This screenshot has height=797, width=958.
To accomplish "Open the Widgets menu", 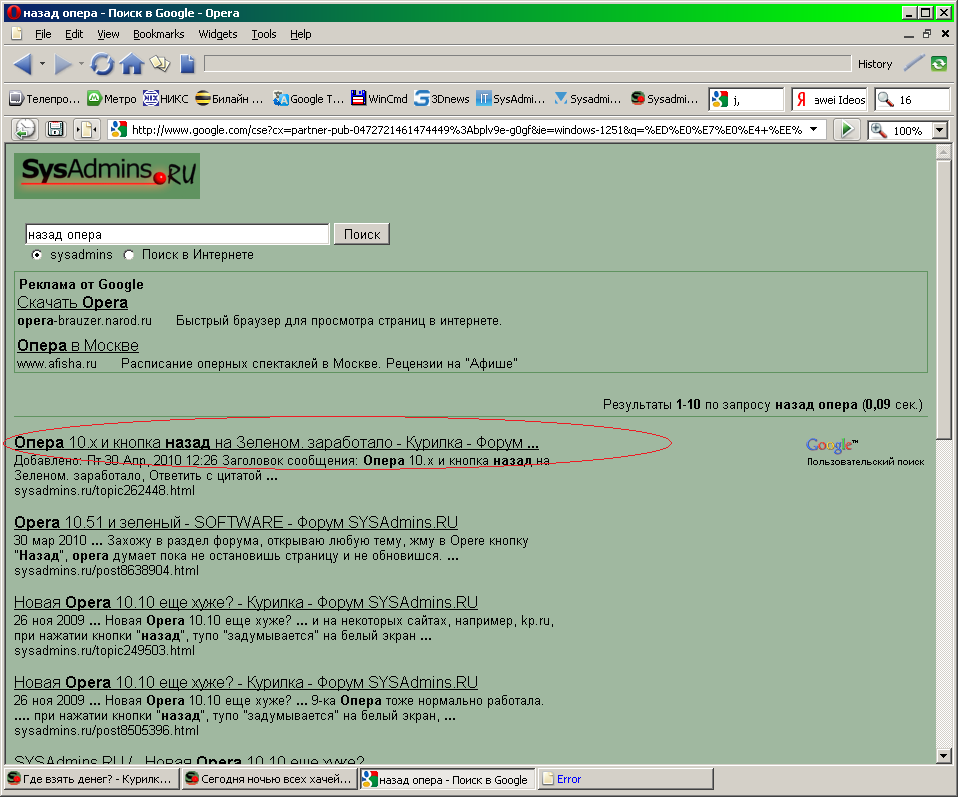I will point(218,34).
